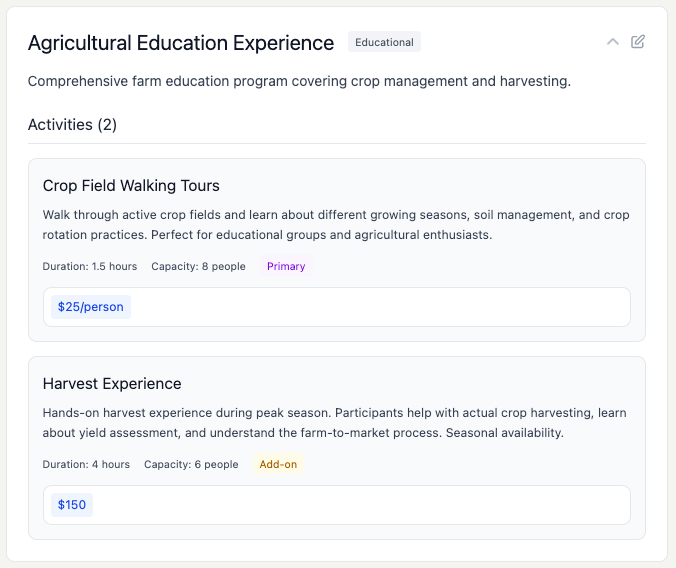Click the pricing box of Crop Field Tours
This screenshot has width=676, height=568.
(x=380, y=307)
